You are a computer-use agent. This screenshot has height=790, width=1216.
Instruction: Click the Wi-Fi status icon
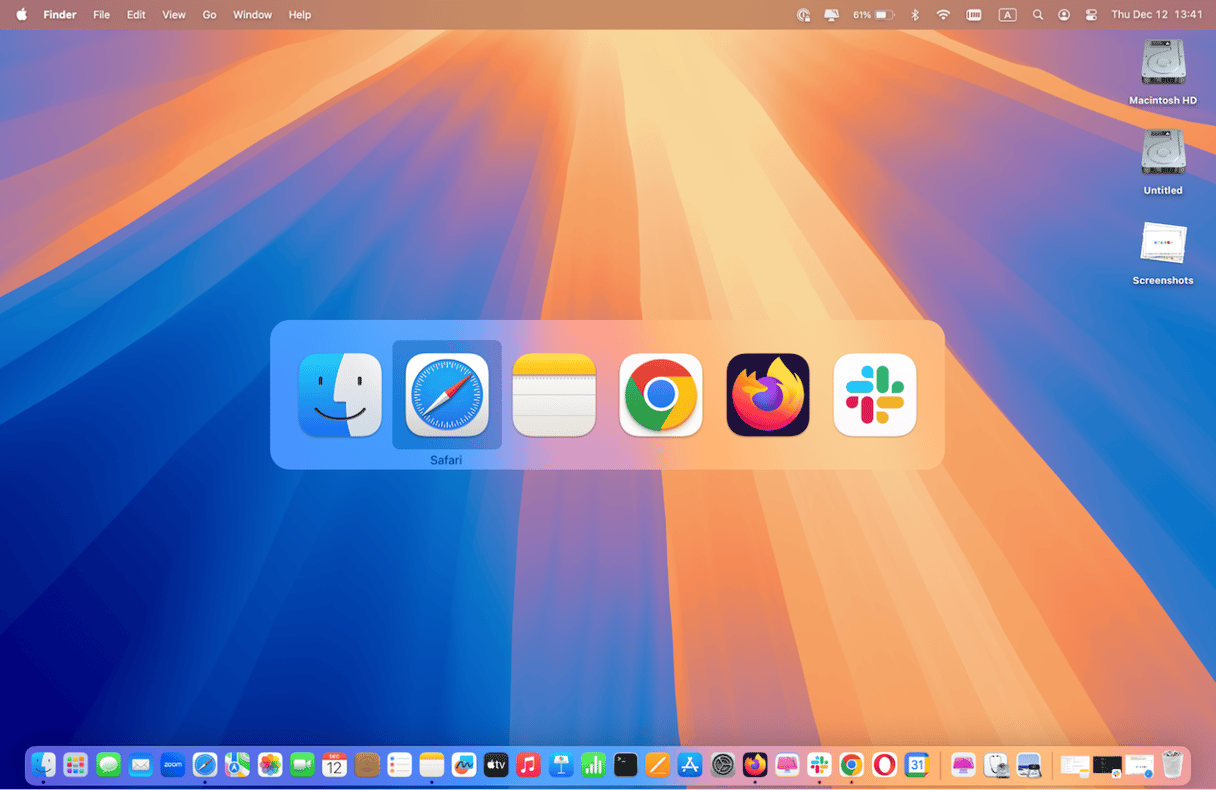[943, 15]
